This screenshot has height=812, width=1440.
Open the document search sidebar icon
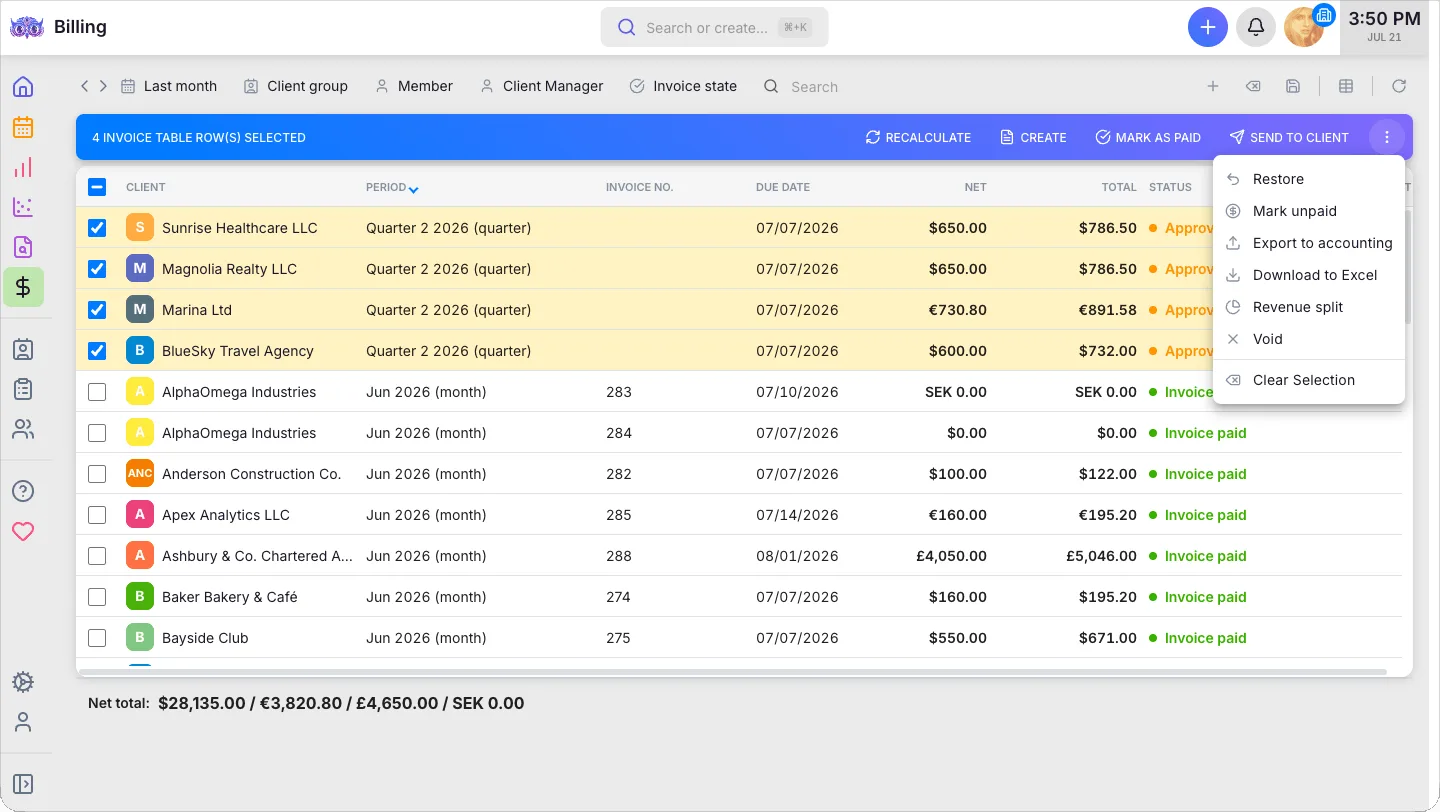(x=23, y=247)
